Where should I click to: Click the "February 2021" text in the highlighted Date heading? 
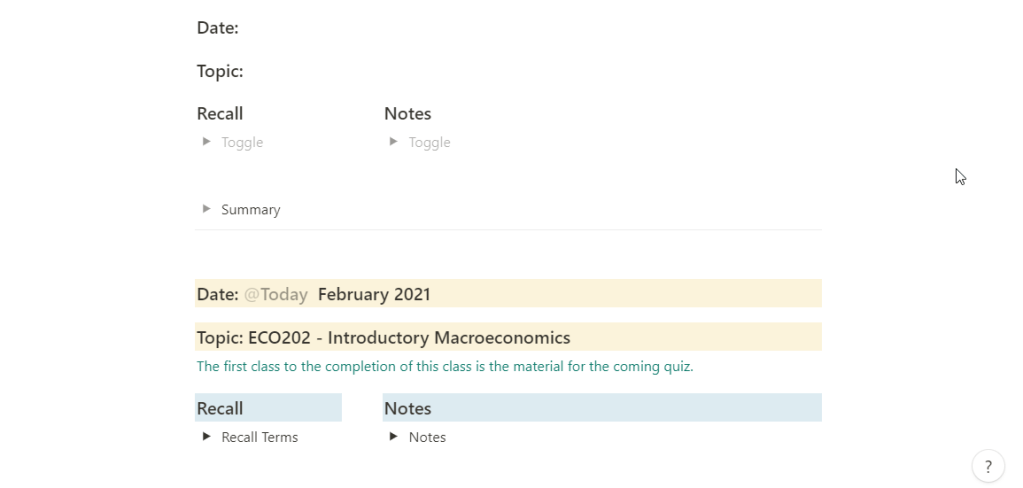click(374, 294)
